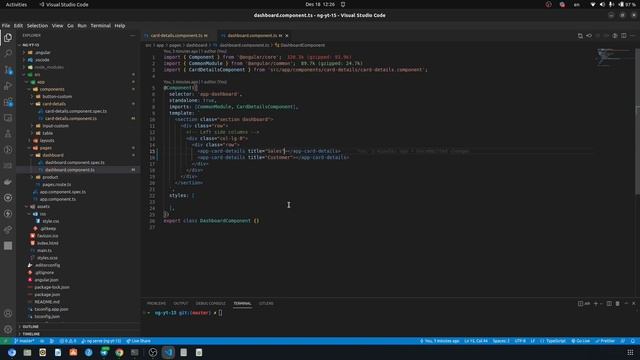This screenshot has height=360, width=640.
Task: Open the Search view in activity bar
Action: [x=8, y=53]
